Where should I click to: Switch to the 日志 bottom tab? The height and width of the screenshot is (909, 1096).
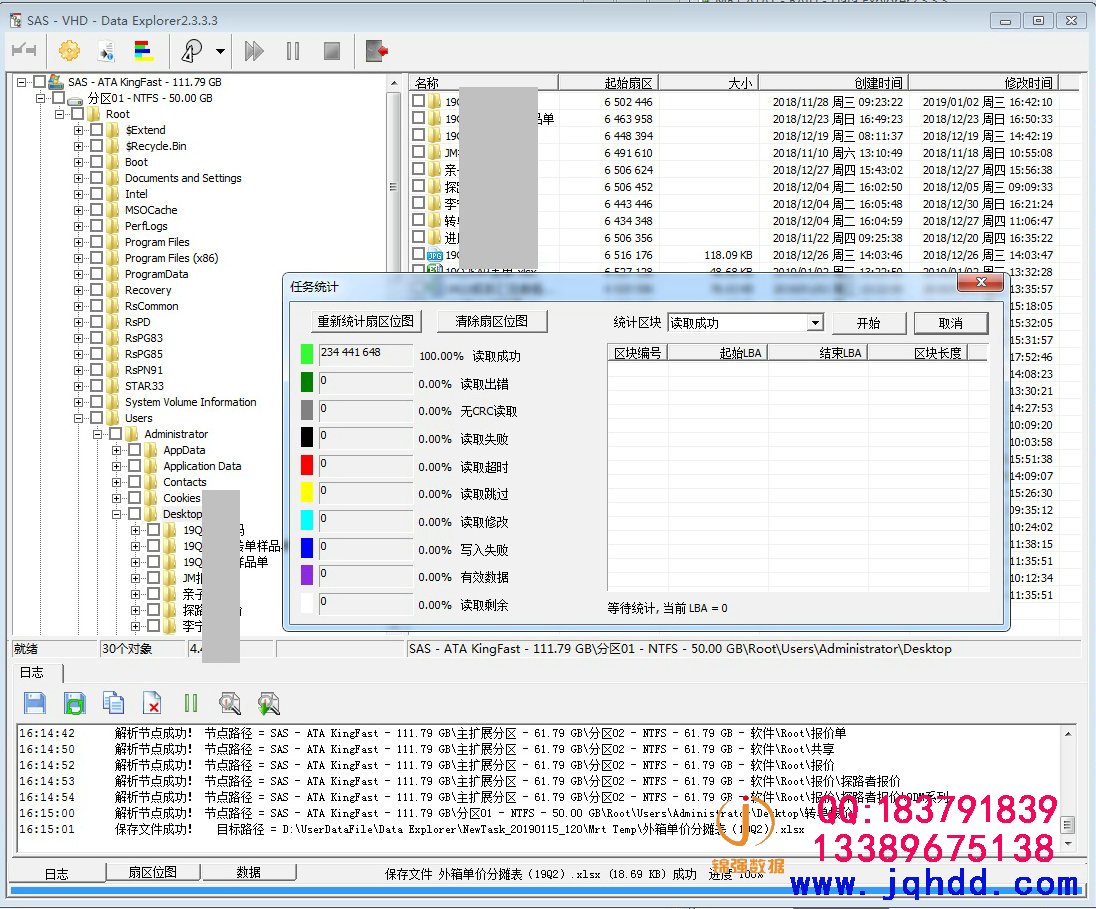click(57, 873)
